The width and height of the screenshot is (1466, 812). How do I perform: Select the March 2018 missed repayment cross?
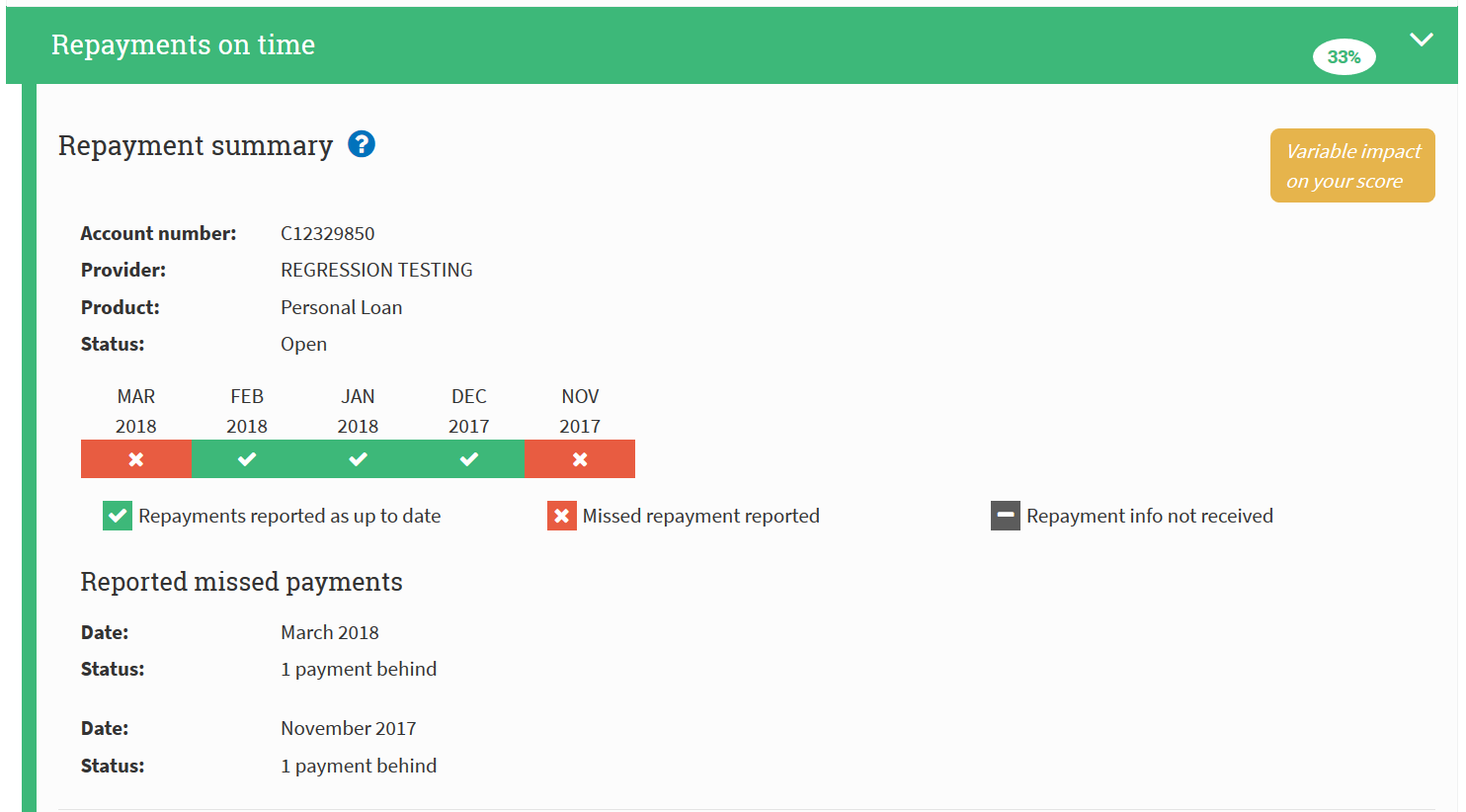click(136, 459)
